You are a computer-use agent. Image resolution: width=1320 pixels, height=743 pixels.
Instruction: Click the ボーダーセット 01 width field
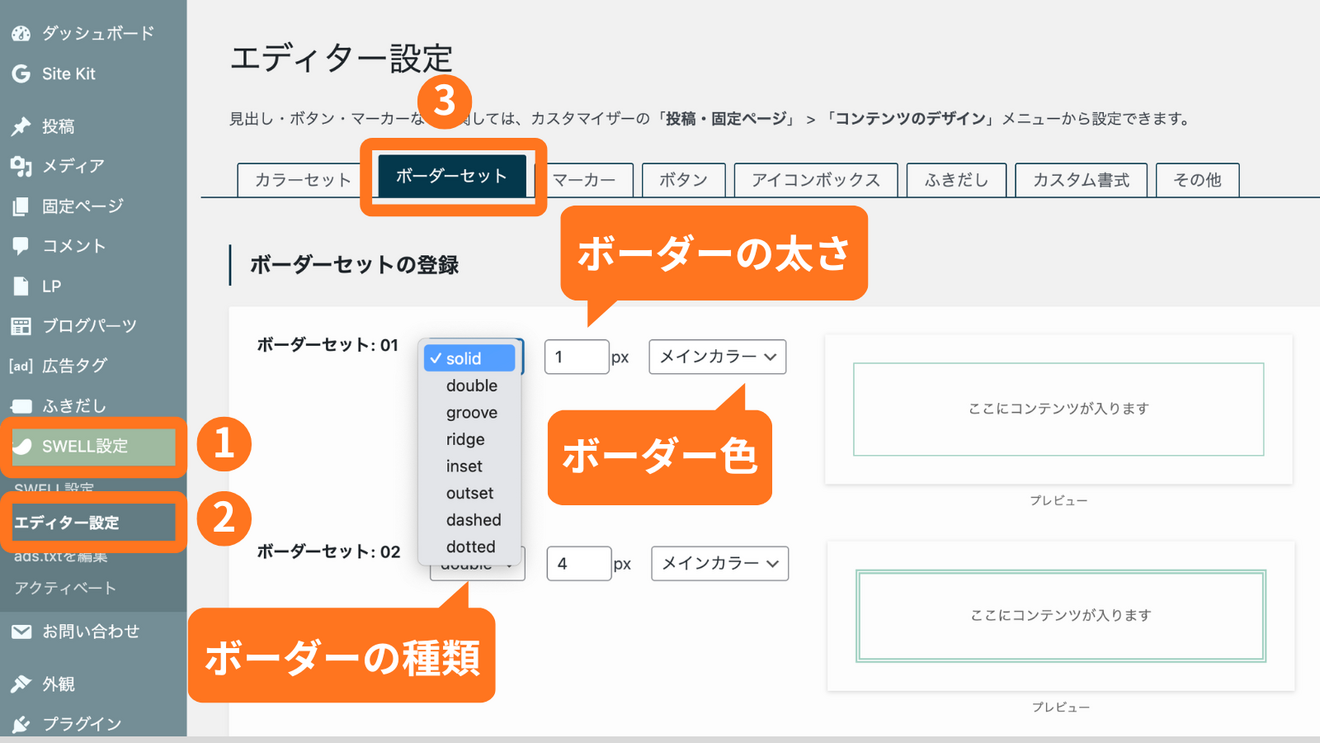click(577, 357)
